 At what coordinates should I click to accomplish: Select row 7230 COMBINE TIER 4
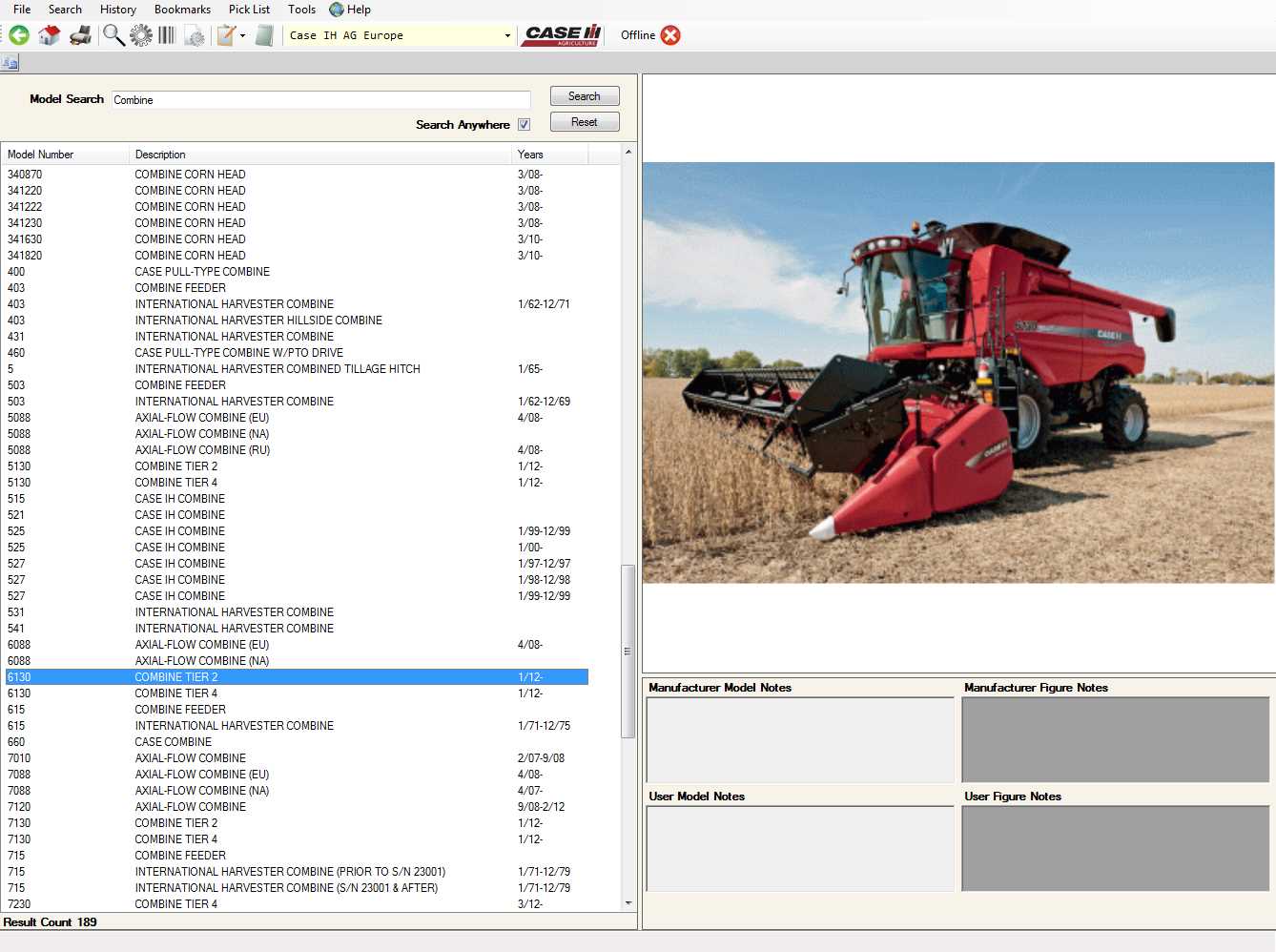296,904
